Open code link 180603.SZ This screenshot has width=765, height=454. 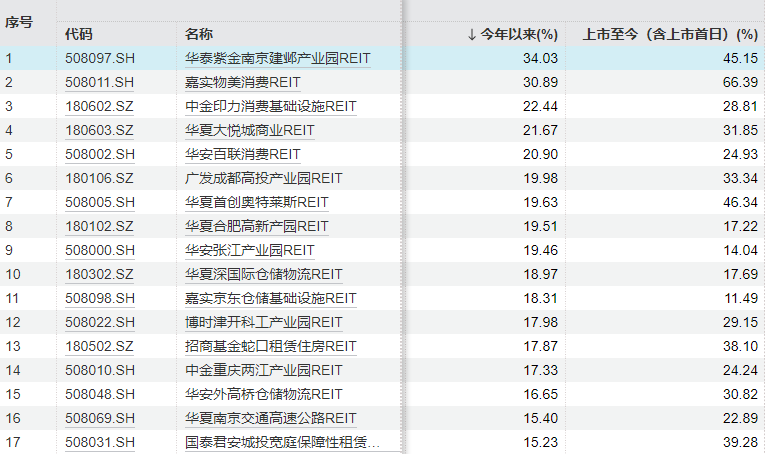coord(100,130)
